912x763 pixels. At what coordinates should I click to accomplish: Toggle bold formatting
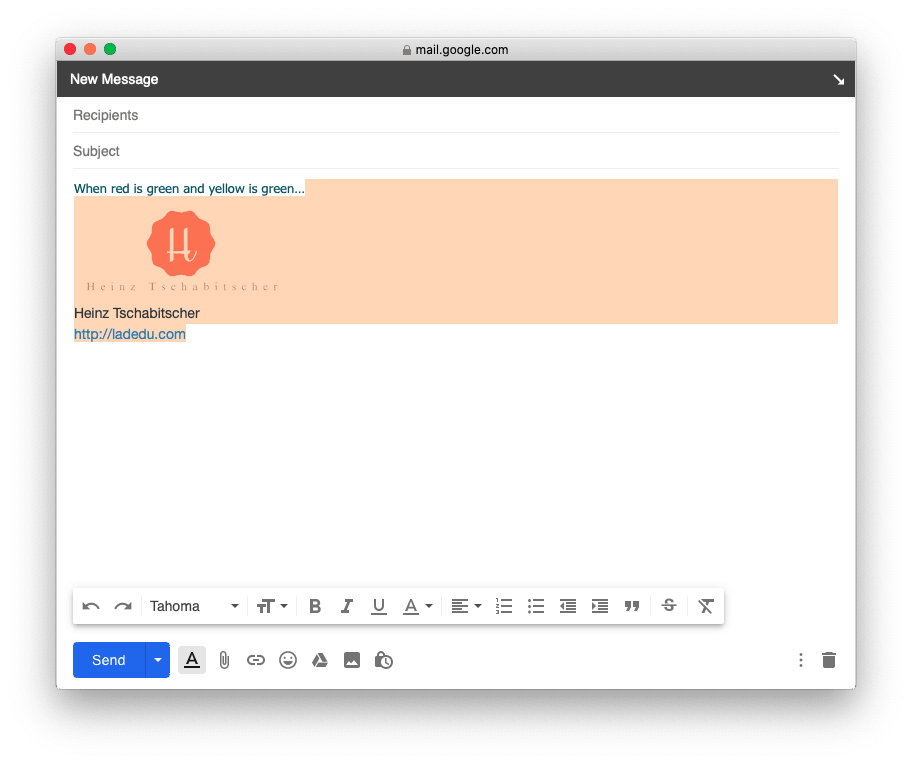[x=315, y=607]
